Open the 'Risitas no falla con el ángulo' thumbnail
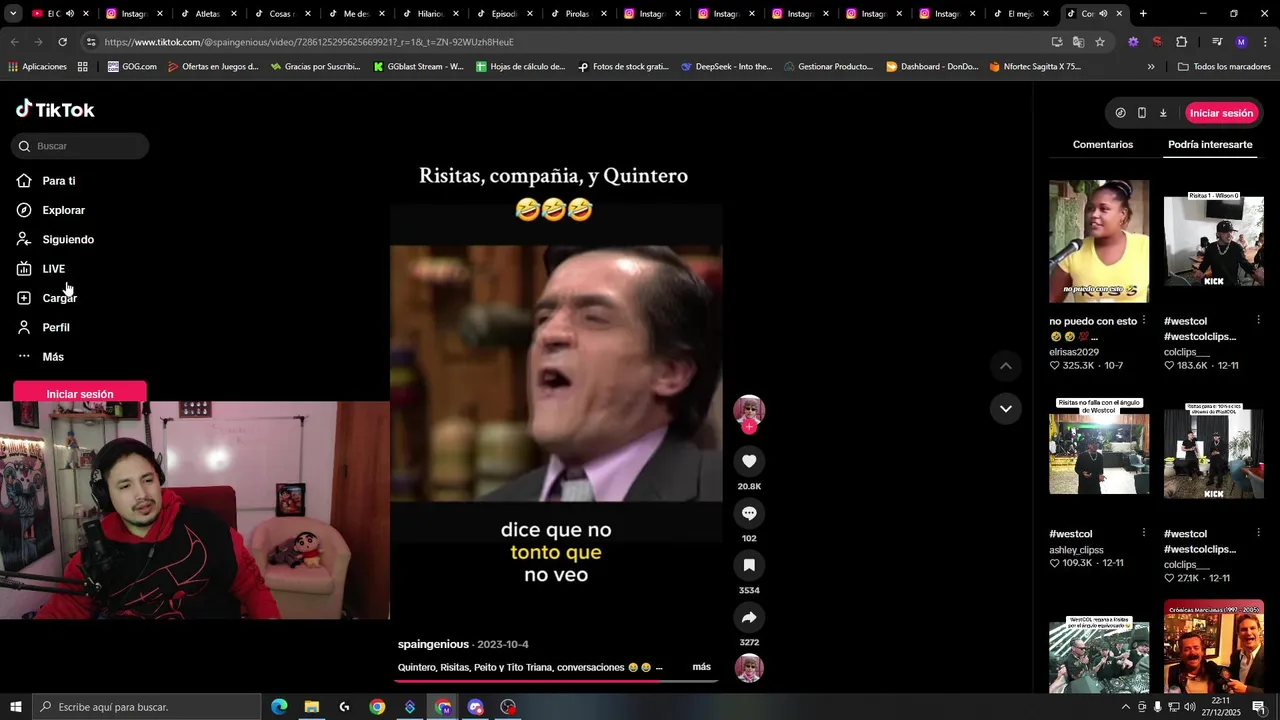The width and height of the screenshot is (1280, 720). (1099, 446)
